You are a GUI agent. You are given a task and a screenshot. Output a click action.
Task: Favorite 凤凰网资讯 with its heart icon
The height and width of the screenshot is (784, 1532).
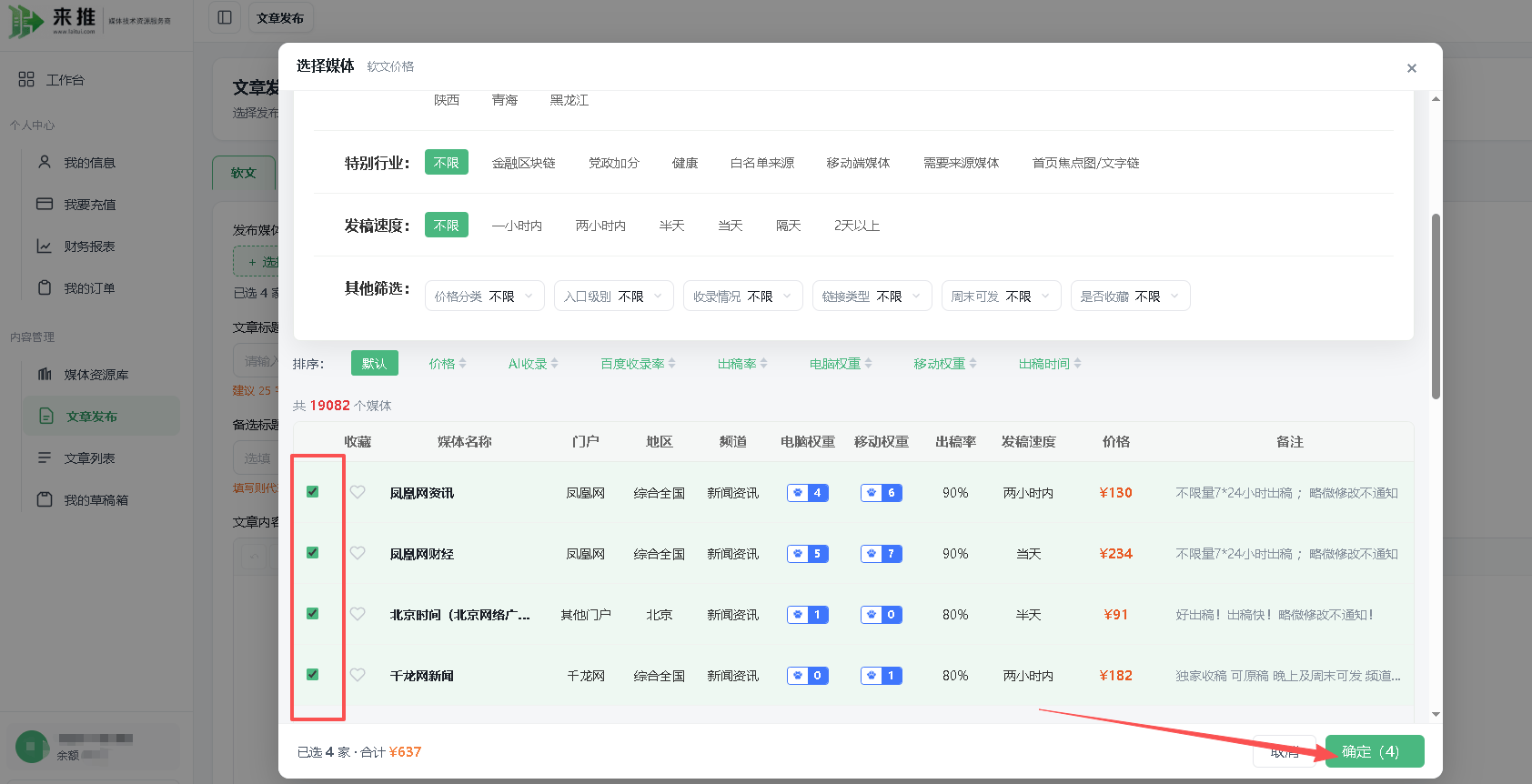point(358,492)
